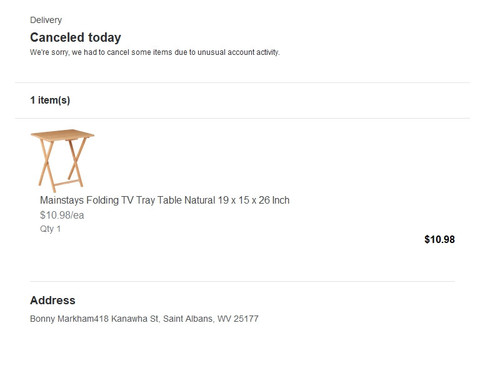Click the folding tray table product thumbnail
This screenshot has height=366, width=500.
click(x=62, y=161)
